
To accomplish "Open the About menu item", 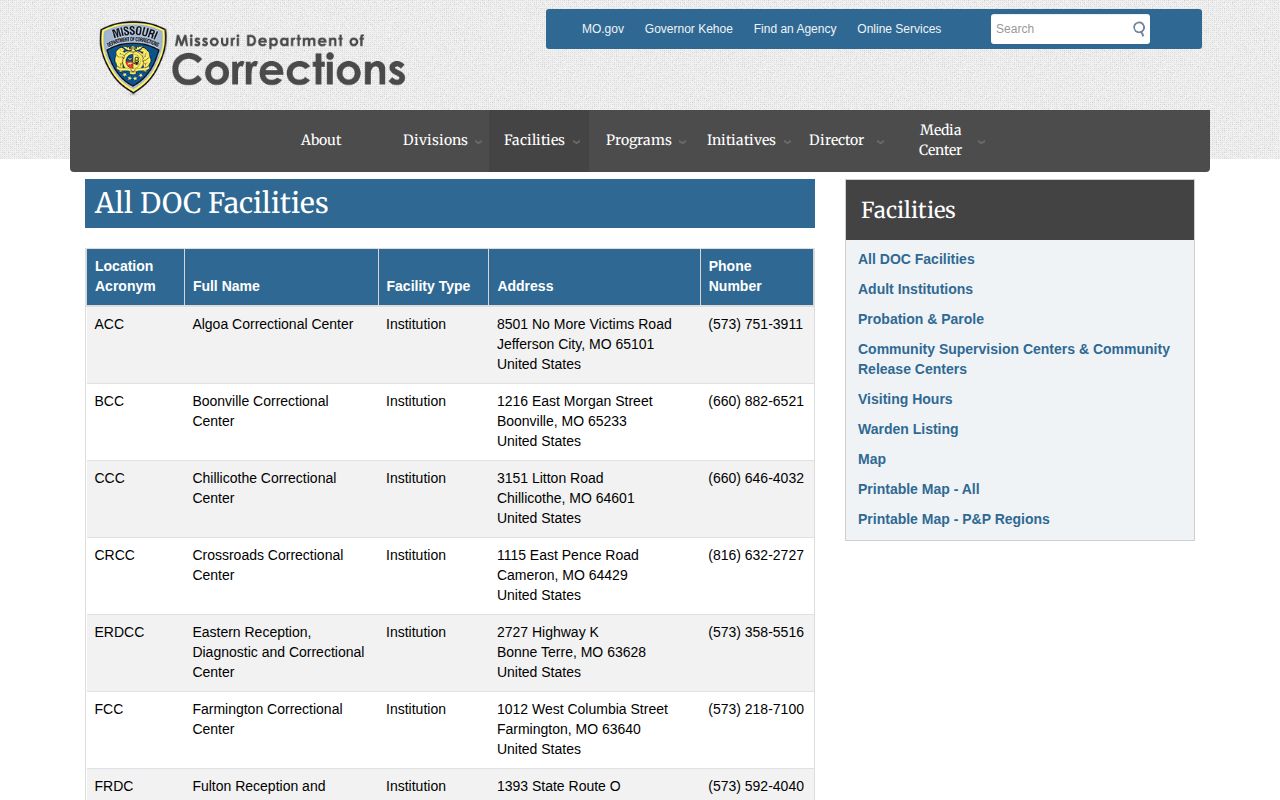I will click(321, 140).
